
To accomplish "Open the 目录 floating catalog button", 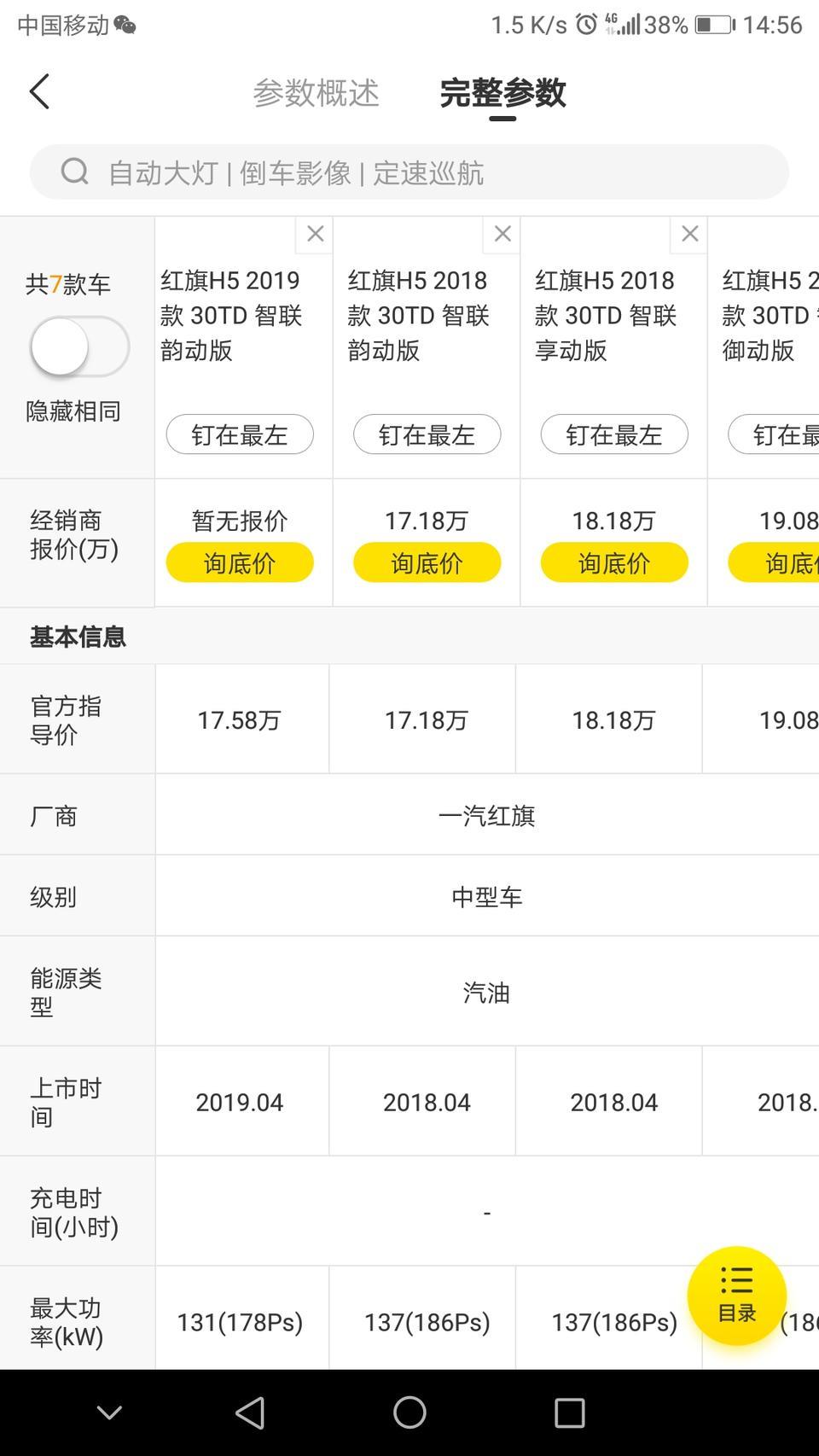I will [737, 1296].
